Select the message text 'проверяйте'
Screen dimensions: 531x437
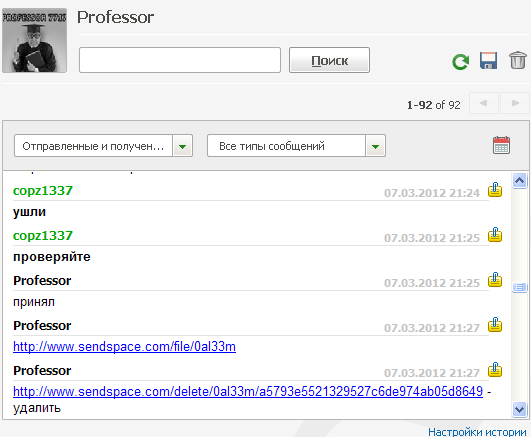click(52, 257)
